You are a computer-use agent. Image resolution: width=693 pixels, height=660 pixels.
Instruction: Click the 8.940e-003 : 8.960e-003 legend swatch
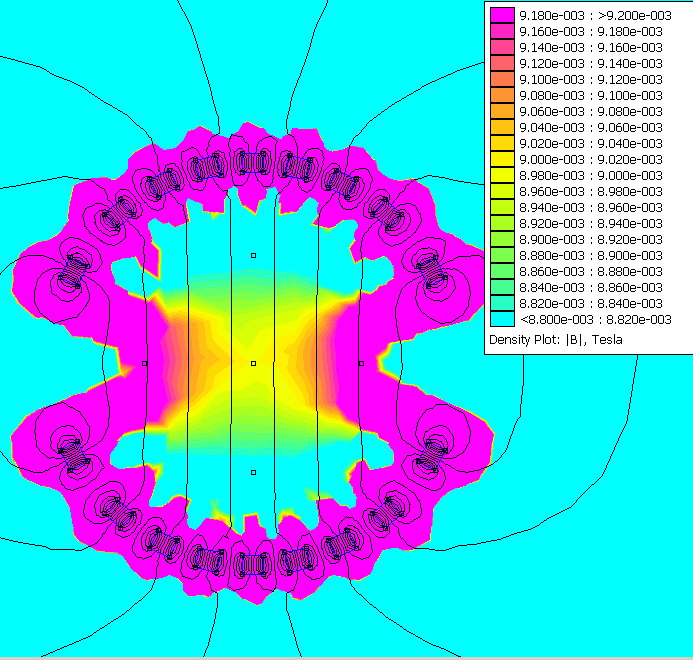point(501,207)
